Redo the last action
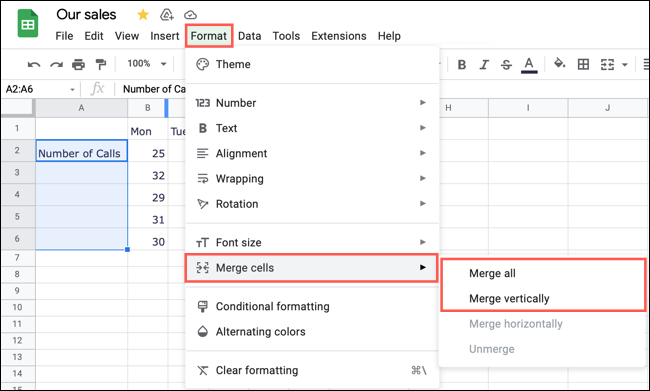The image size is (650, 391). tap(56, 64)
